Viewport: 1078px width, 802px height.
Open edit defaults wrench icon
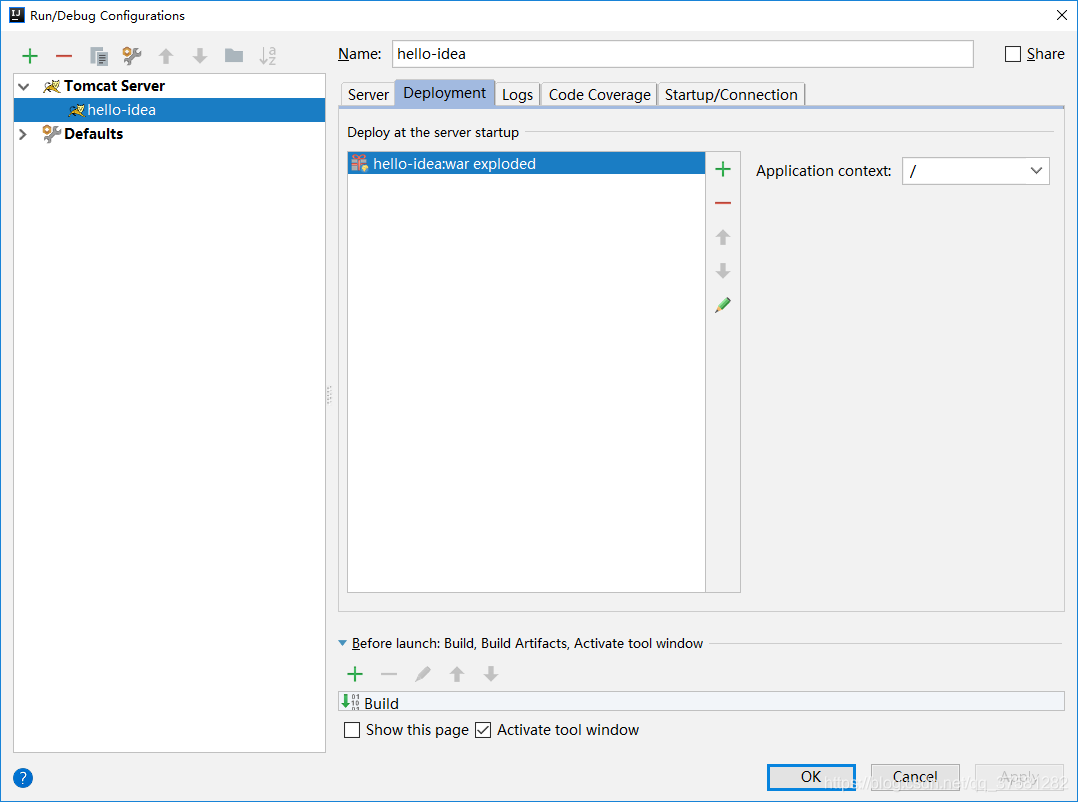[131, 56]
